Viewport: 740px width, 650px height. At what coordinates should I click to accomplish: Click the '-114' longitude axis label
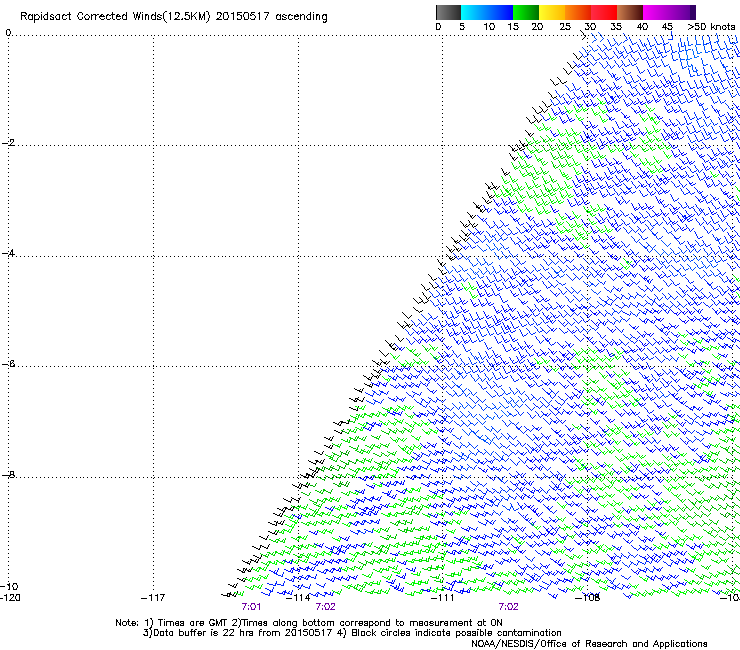298,598
